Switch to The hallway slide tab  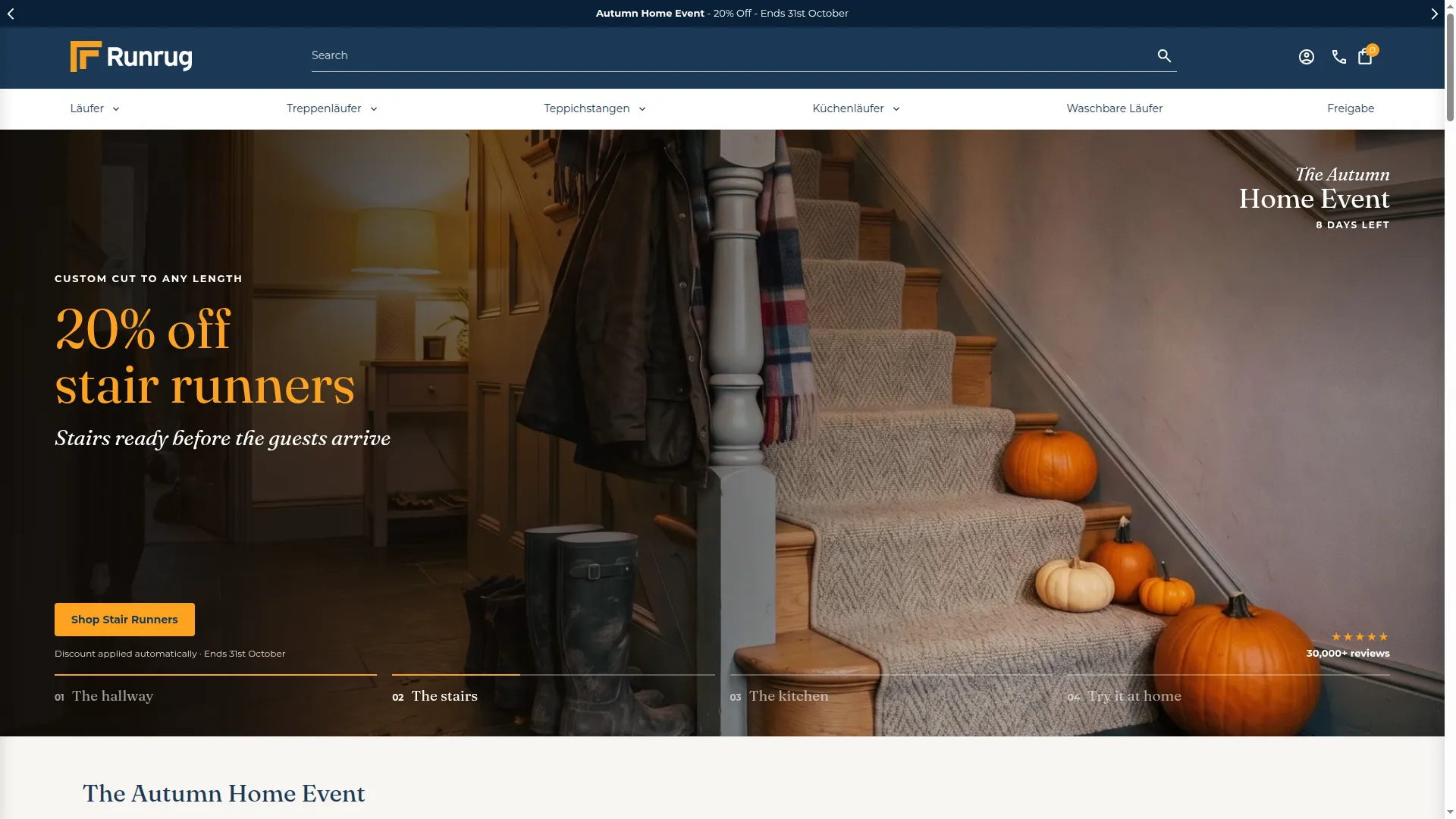click(x=104, y=696)
